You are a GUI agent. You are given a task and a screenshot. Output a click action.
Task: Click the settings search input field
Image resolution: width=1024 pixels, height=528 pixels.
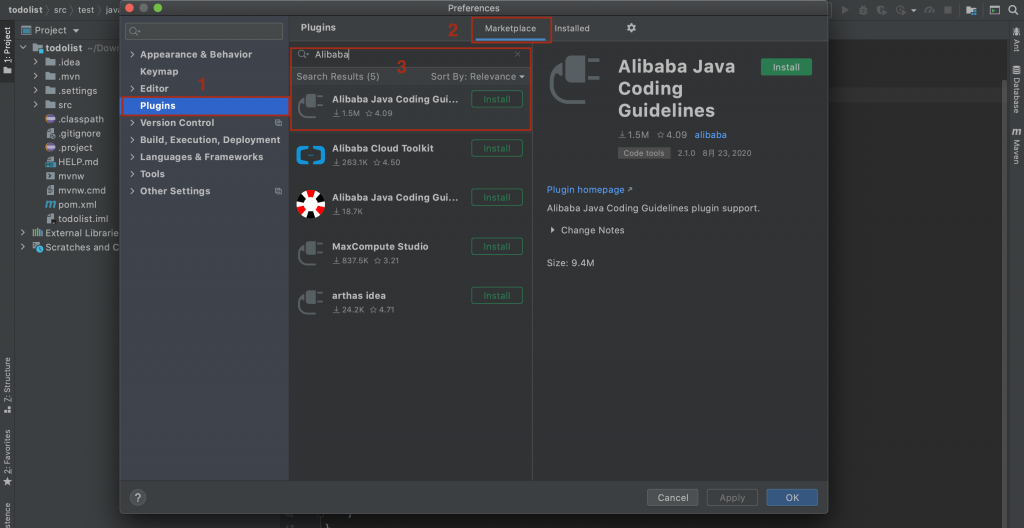[204, 31]
